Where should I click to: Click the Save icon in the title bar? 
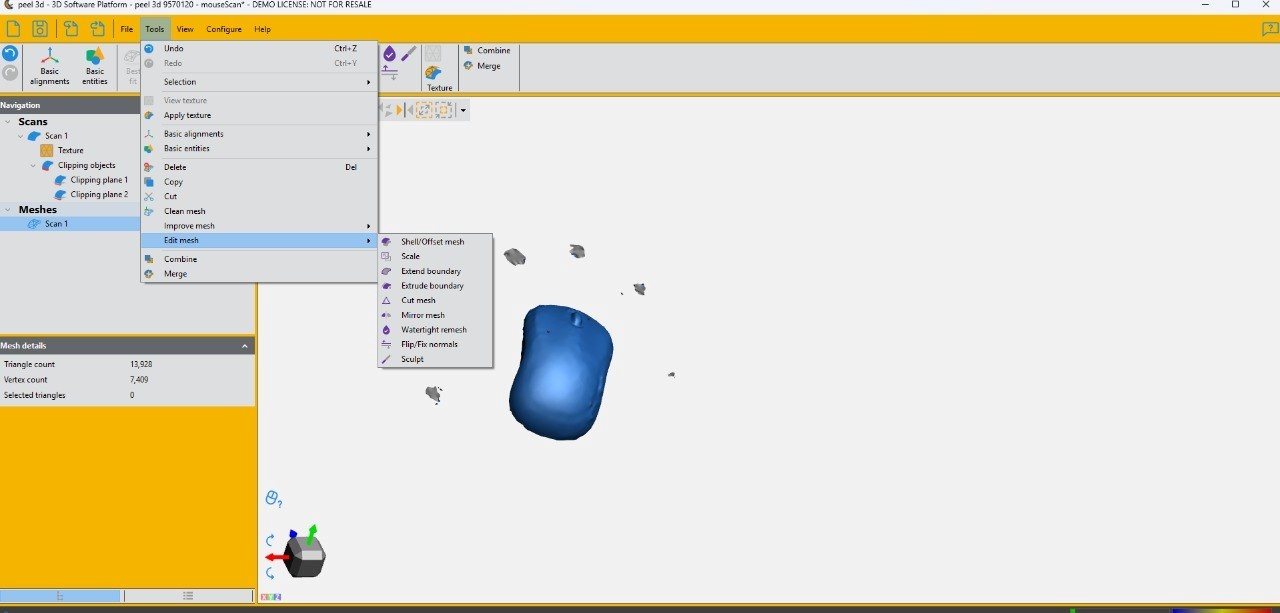pos(39,28)
